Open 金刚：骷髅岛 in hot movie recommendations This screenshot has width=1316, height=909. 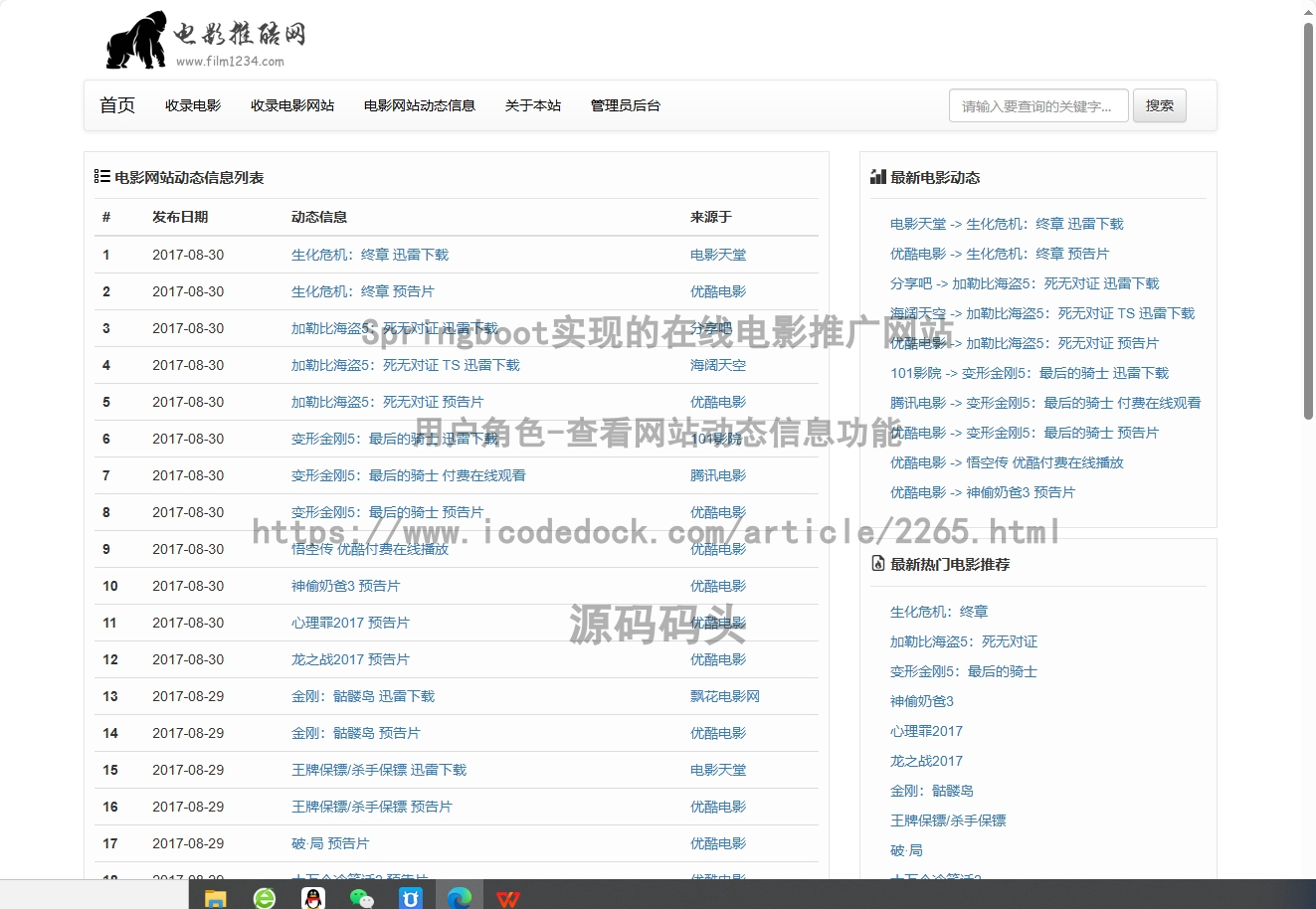point(932,791)
